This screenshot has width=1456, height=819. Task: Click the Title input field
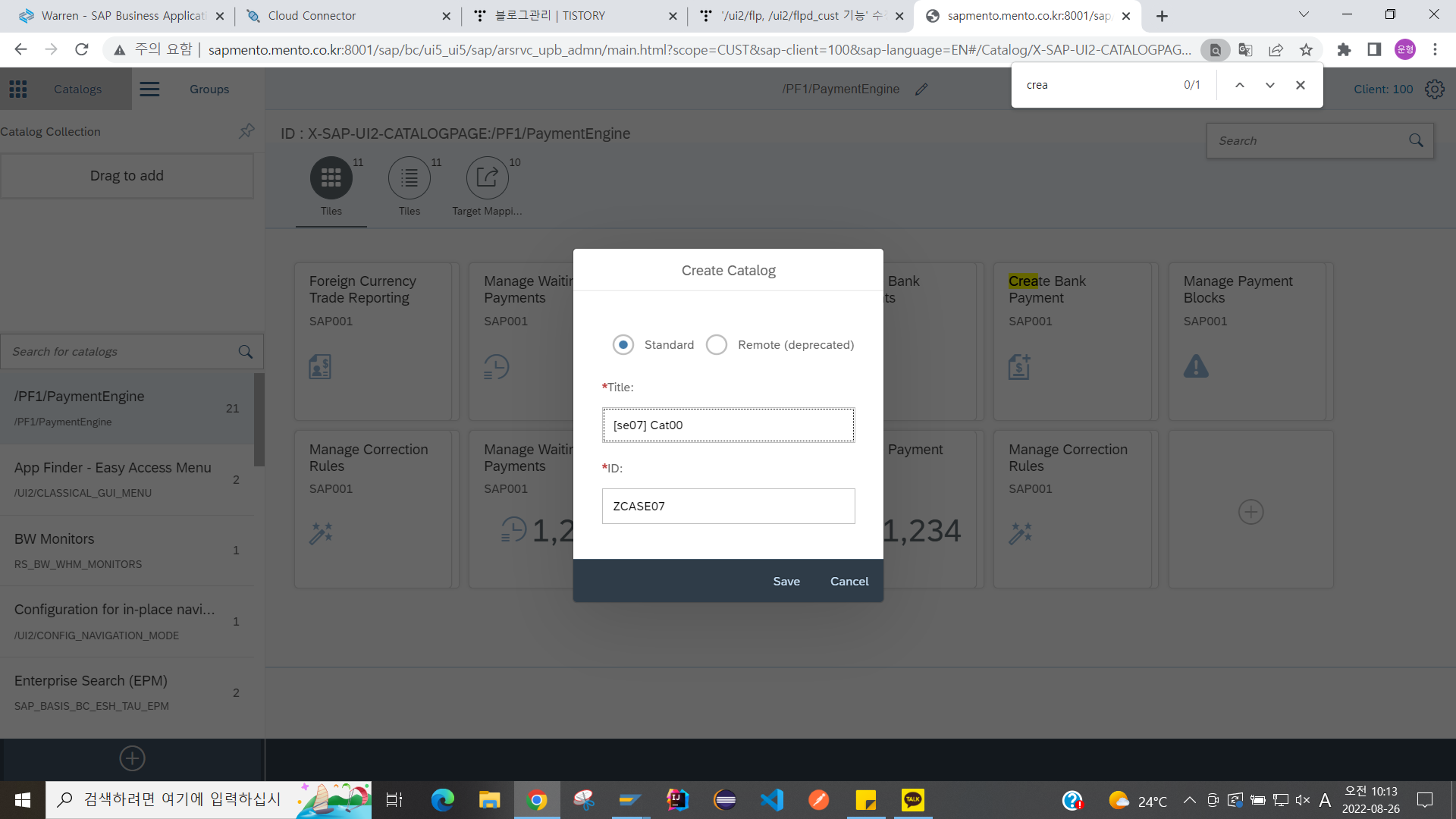(x=728, y=425)
